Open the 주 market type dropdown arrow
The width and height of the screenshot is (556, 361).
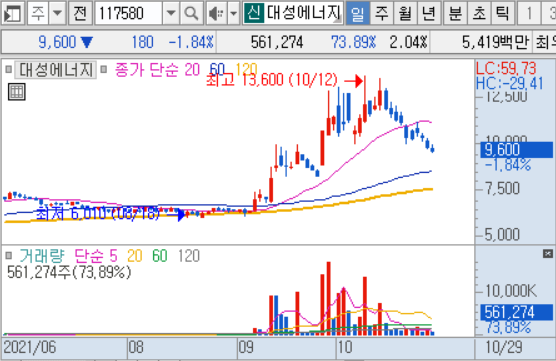pos(57,13)
